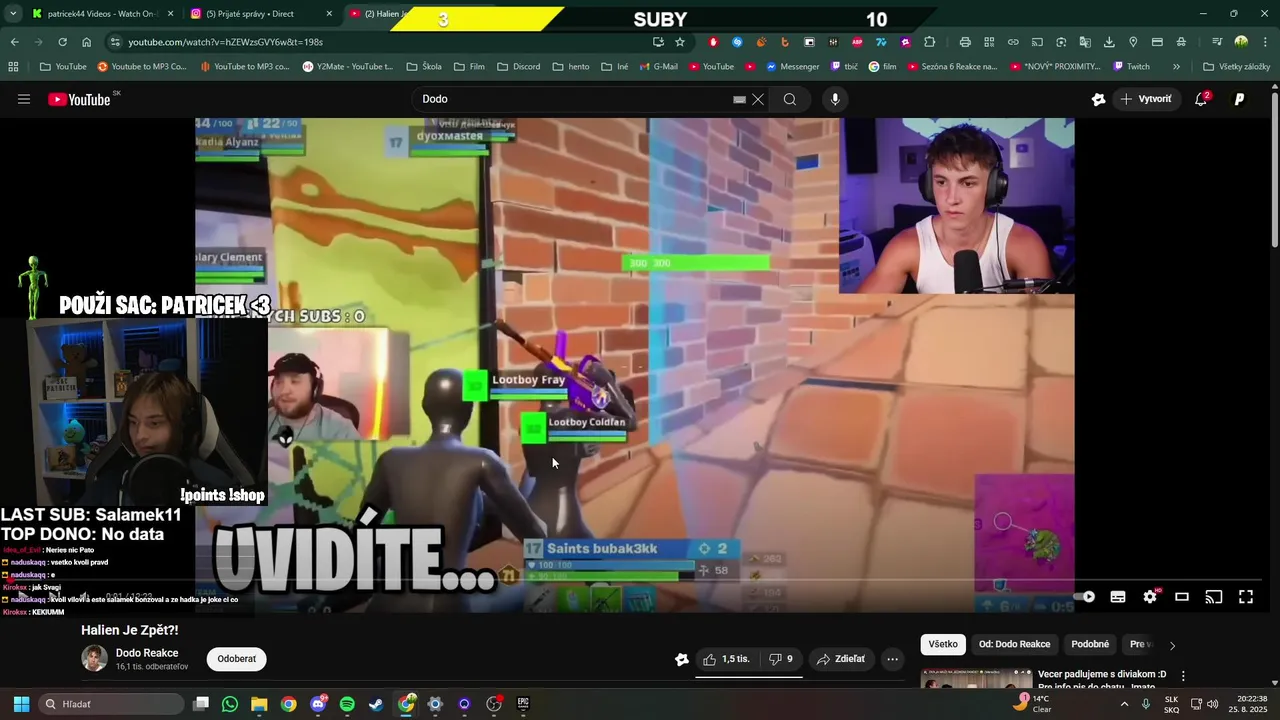Go to the YouTube home logo
1280x720 pixels.
(x=79, y=99)
